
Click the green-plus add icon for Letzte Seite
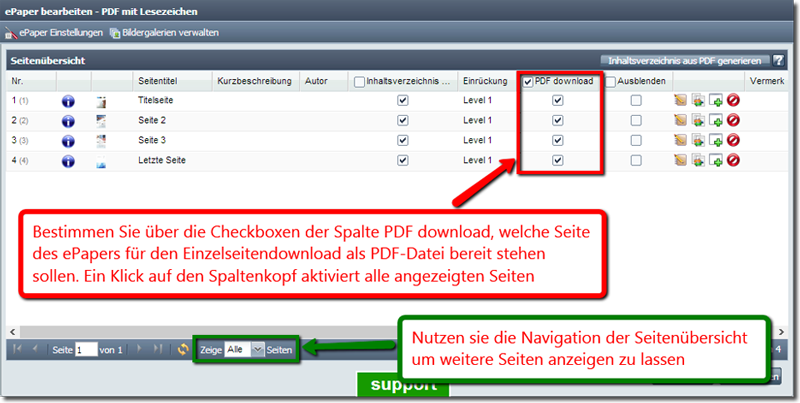tap(716, 160)
